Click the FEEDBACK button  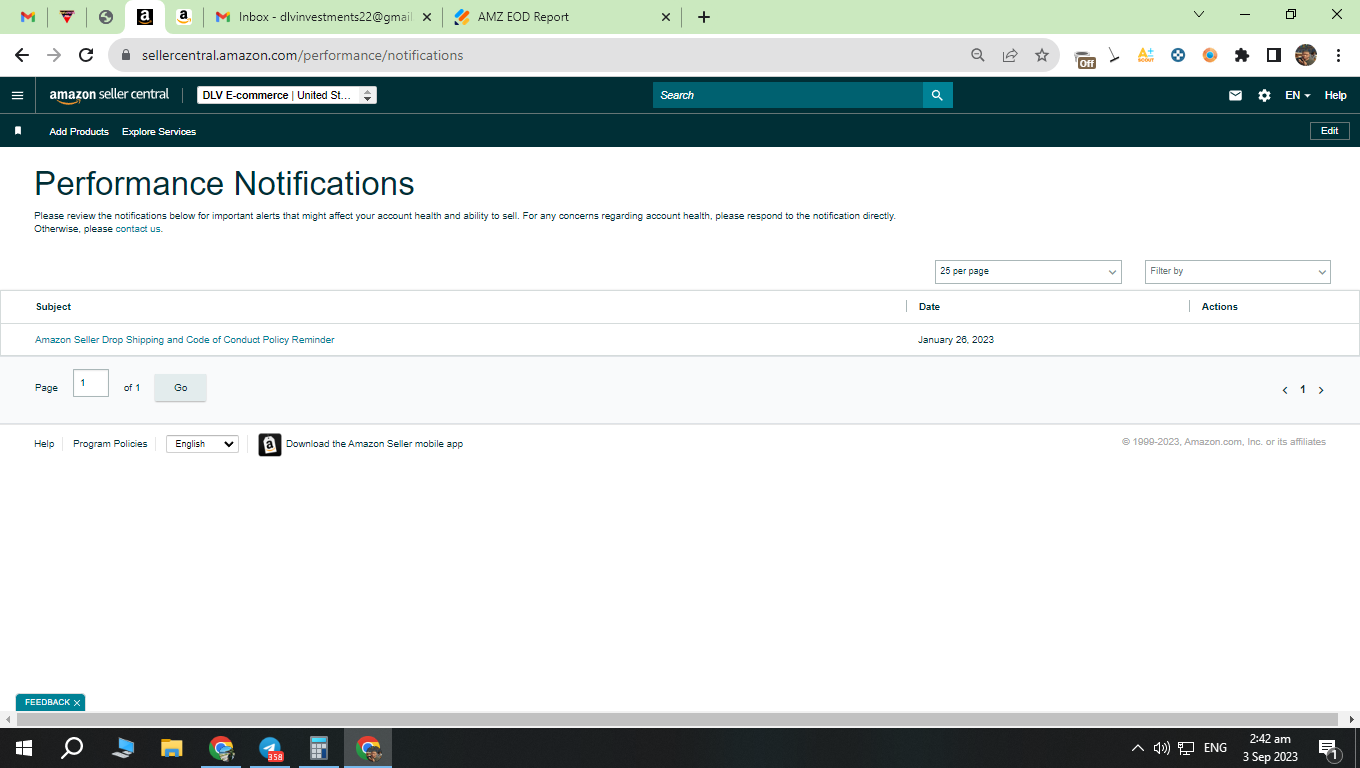click(x=47, y=703)
